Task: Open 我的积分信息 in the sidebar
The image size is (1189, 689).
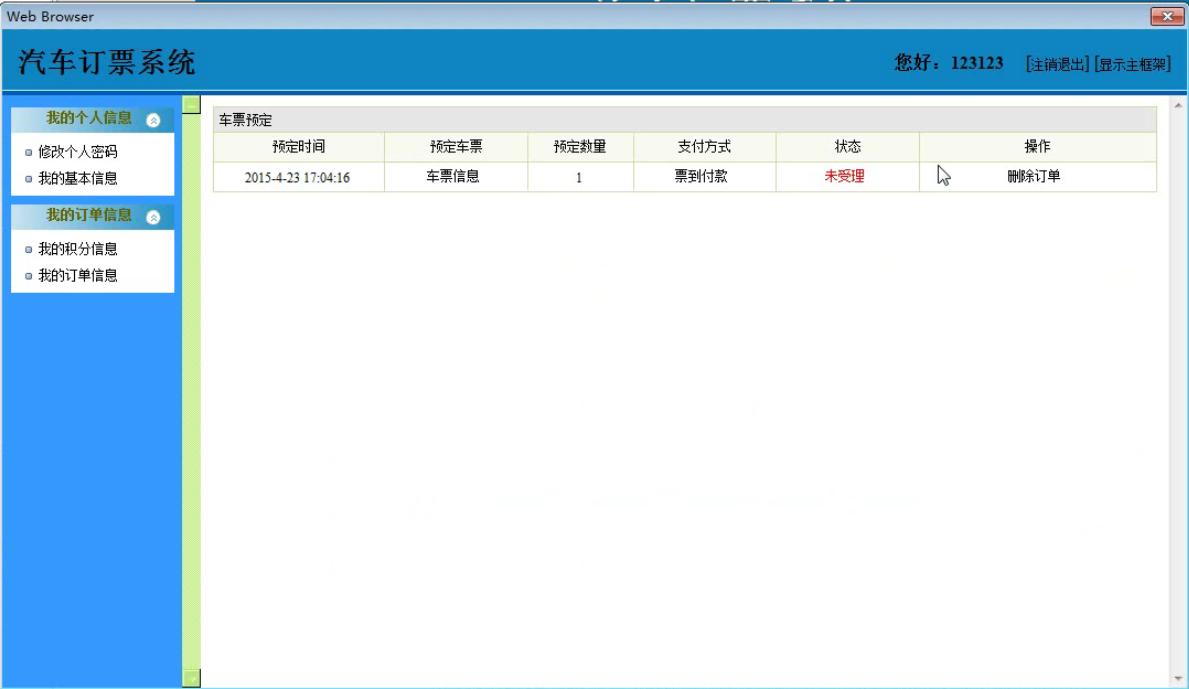Action: [78, 249]
